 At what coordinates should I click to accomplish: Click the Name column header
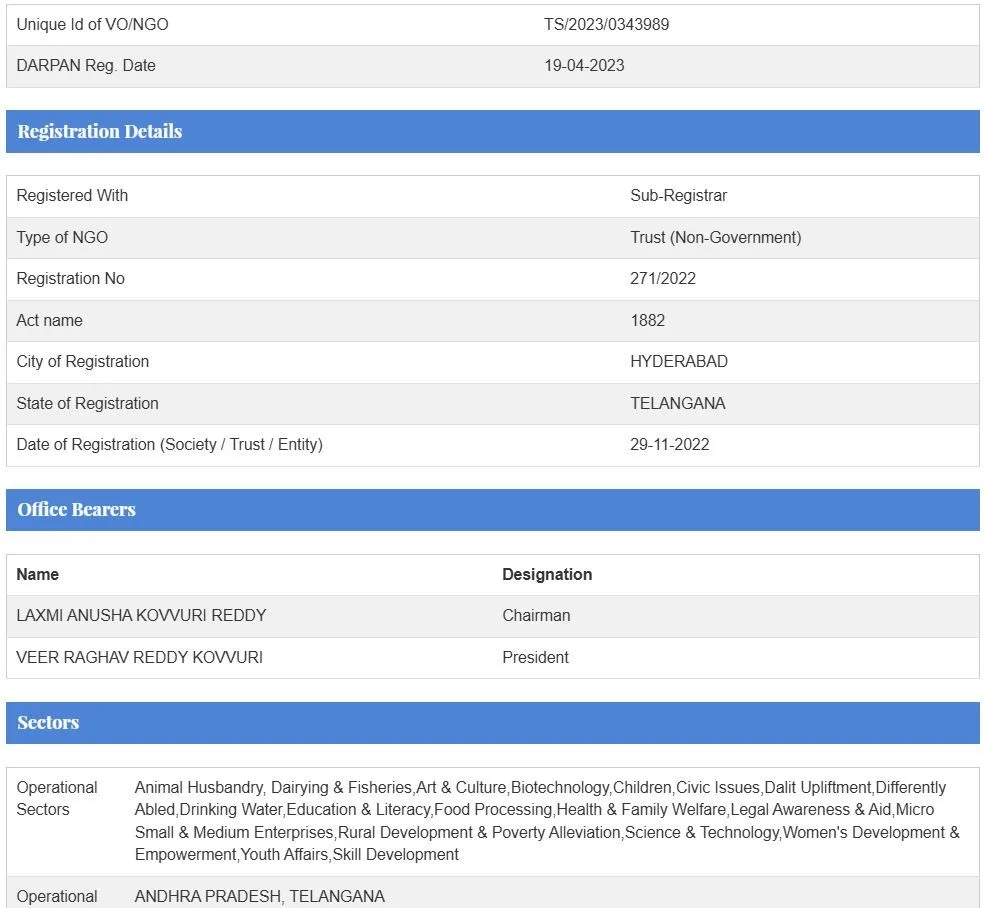pos(38,574)
